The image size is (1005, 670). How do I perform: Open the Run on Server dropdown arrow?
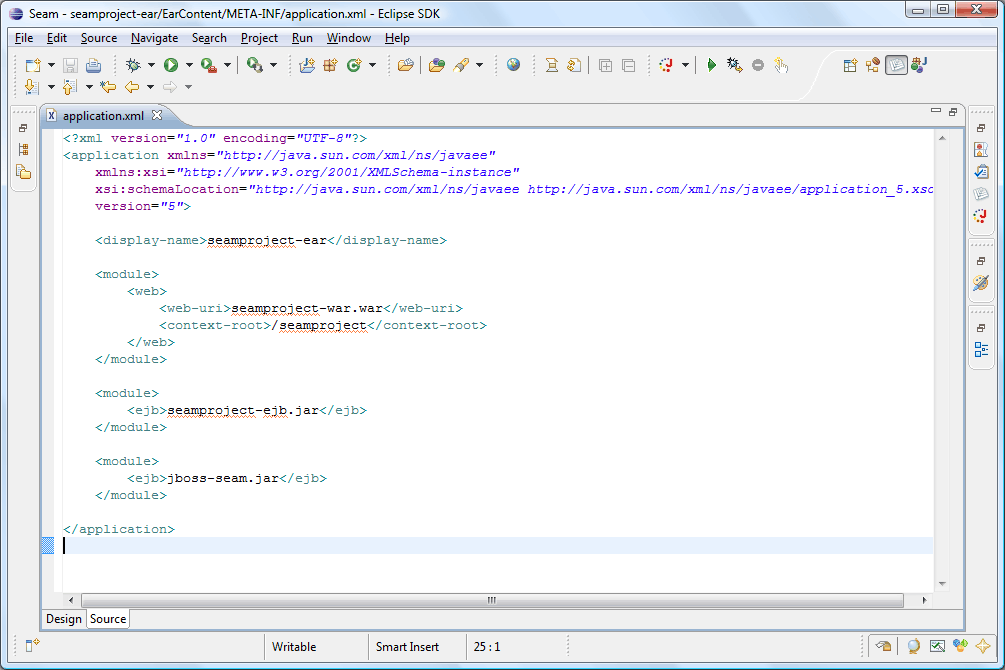(x=273, y=65)
